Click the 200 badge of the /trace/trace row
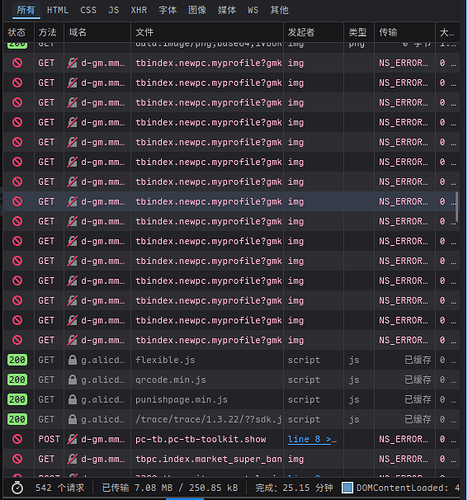467x500 pixels. (17, 419)
